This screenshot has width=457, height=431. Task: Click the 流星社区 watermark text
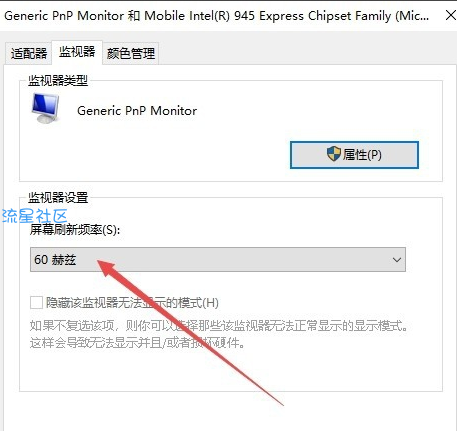click(x=35, y=216)
